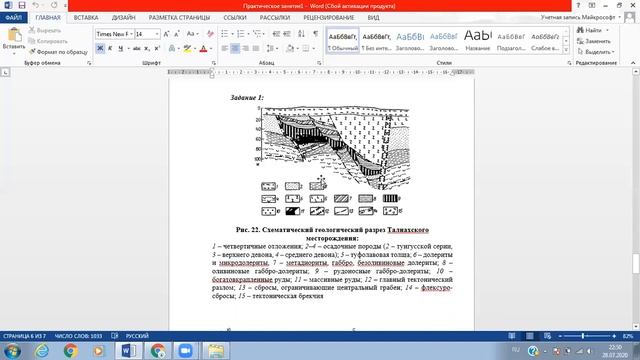Toggle subscript formatting
Viewport: 640px width, 360px height.
[147, 49]
